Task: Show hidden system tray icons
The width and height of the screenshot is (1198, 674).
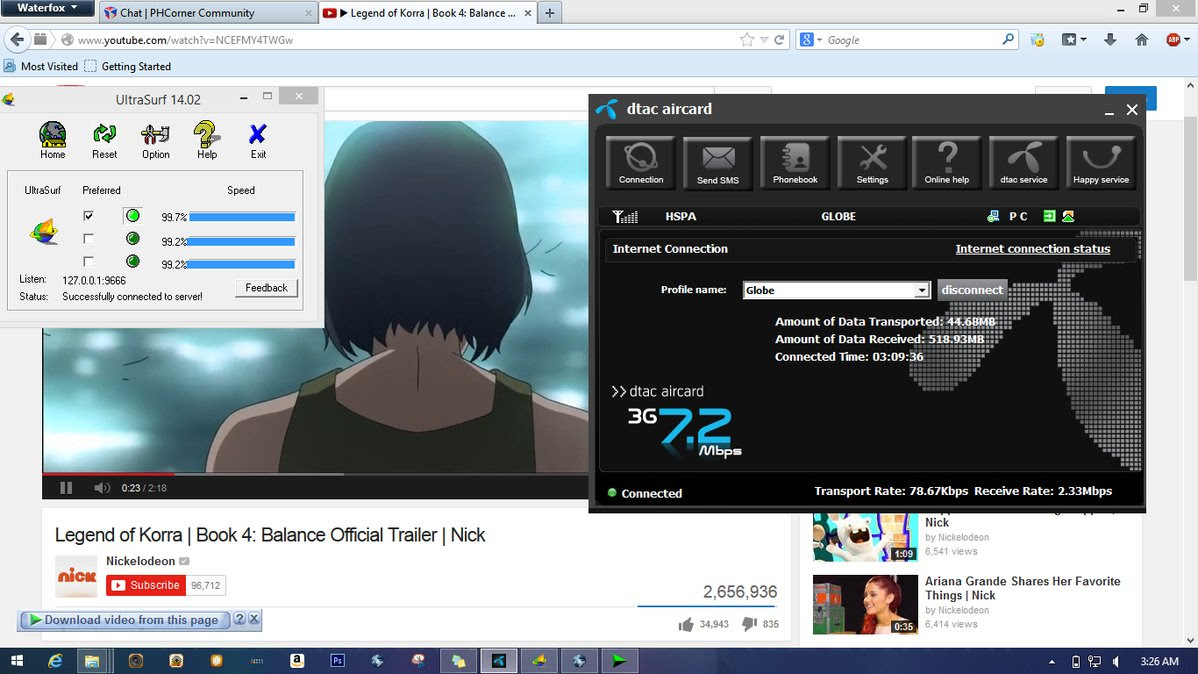Action: (1051, 662)
